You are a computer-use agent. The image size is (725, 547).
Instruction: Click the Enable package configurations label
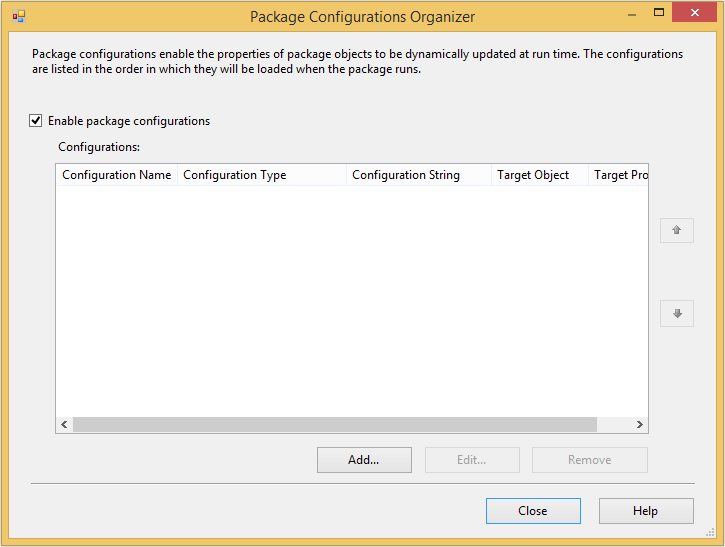click(129, 121)
